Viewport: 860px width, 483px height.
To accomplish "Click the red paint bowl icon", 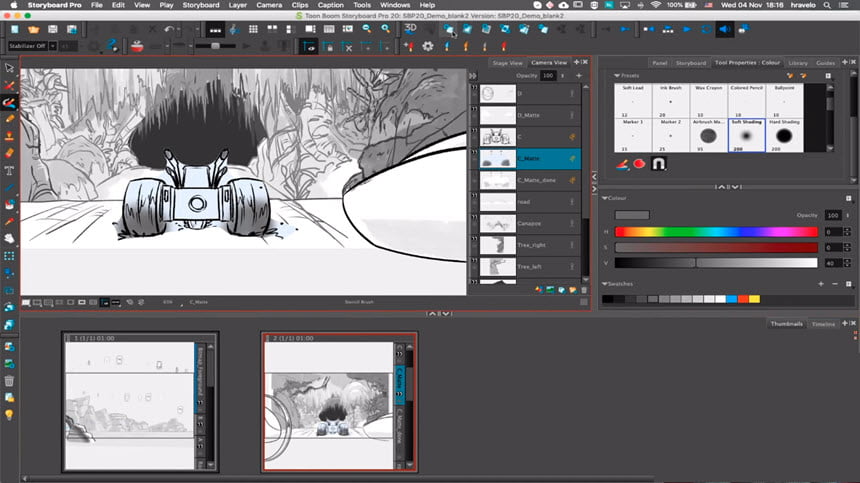I will [137, 47].
